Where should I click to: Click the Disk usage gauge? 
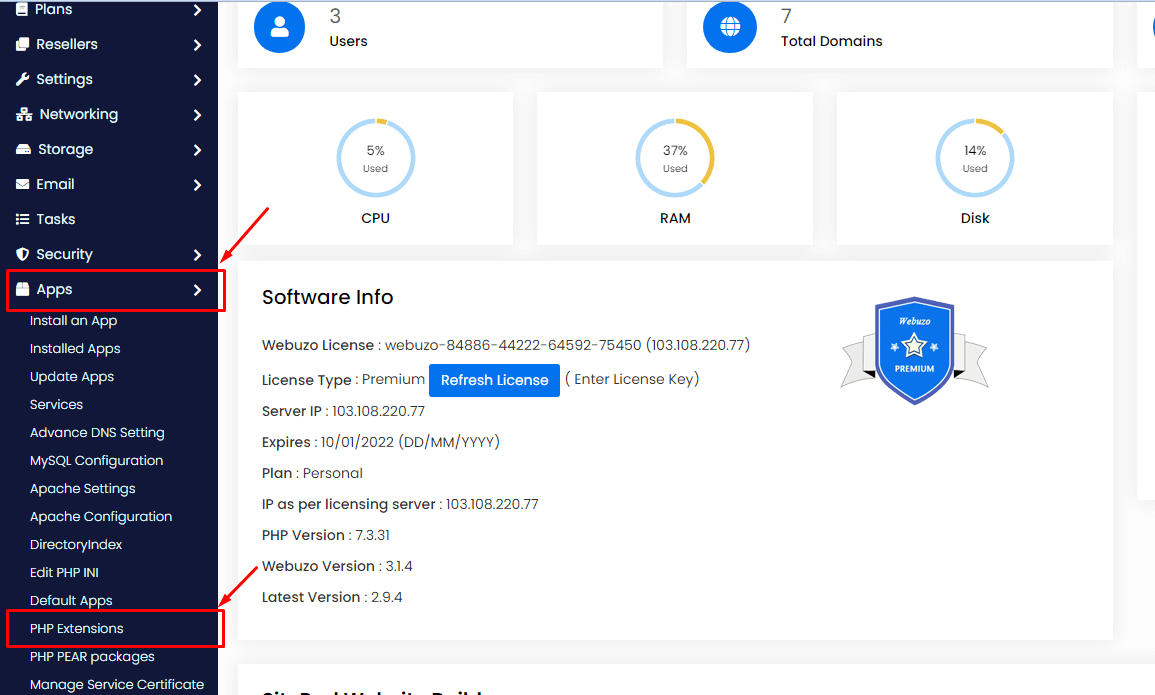[975, 158]
